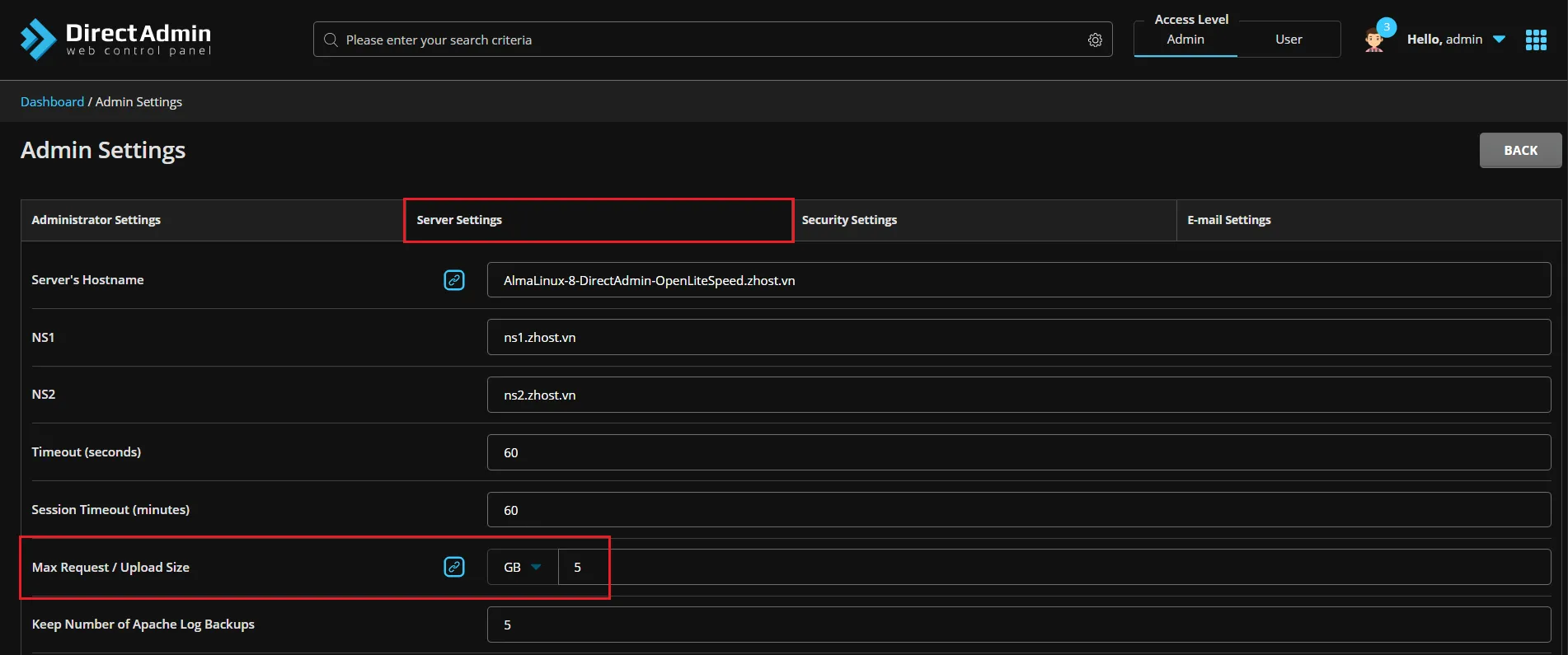This screenshot has width=1568, height=655.
Task: Open search settings gear icon
Action: click(1095, 40)
